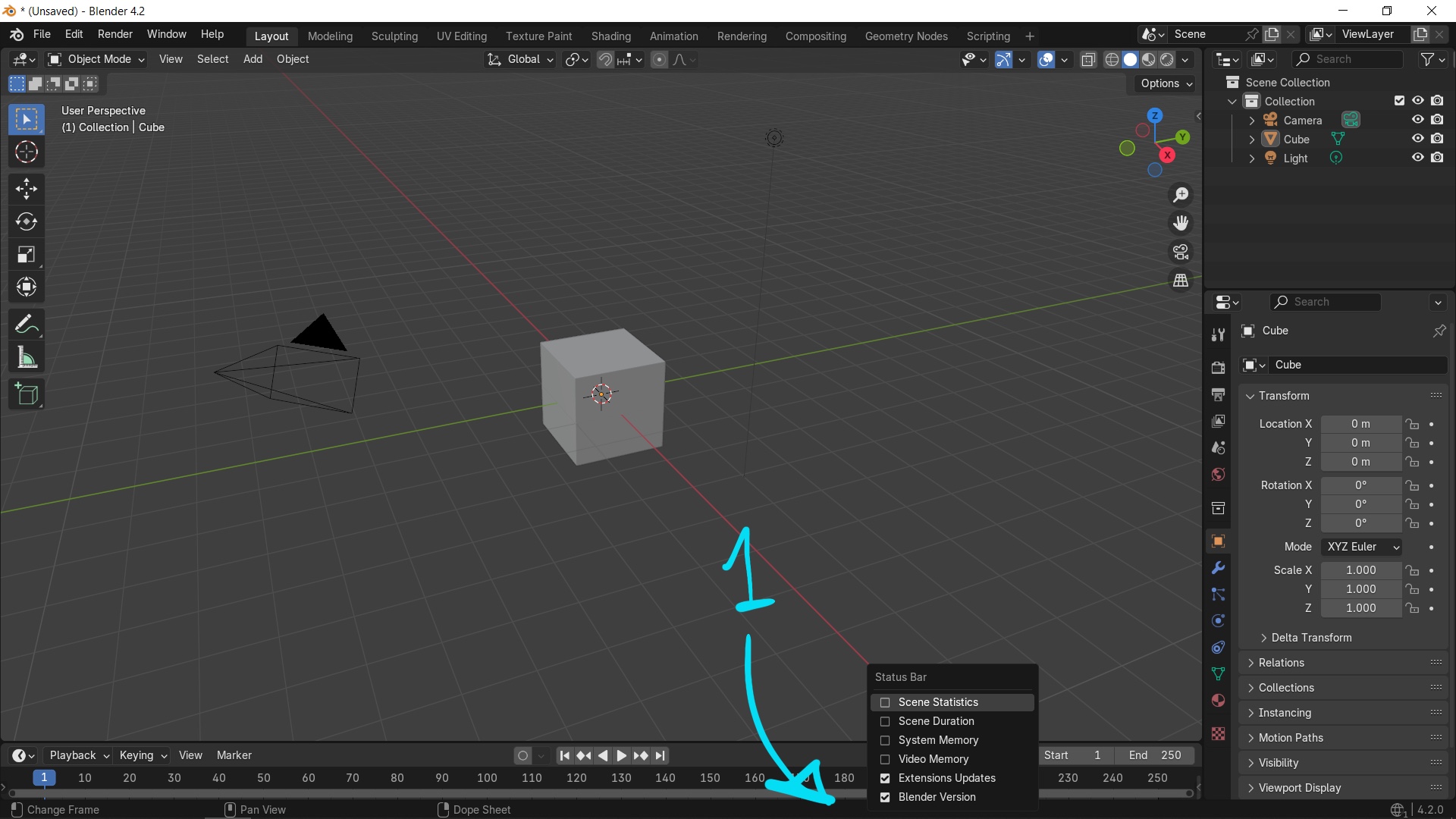The image size is (1456, 819).
Task: Enable Scene Duration checkbox
Action: pyautogui.click(x=885, y=722)
